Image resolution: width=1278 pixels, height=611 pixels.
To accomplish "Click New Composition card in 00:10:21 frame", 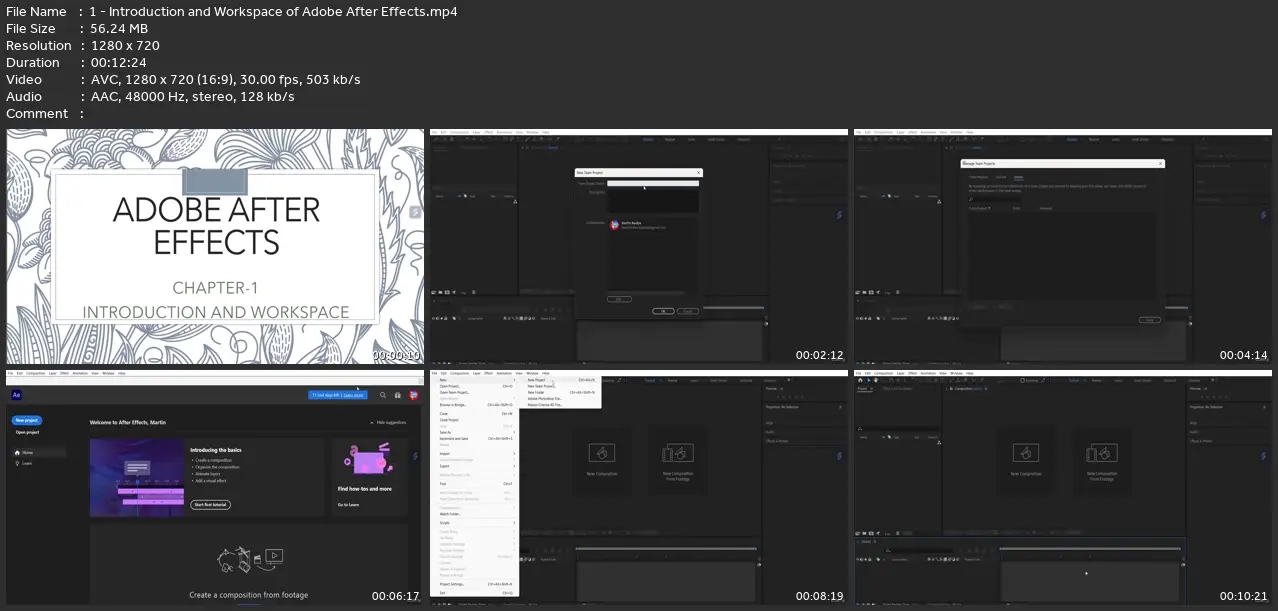I will pos(1026,460).
